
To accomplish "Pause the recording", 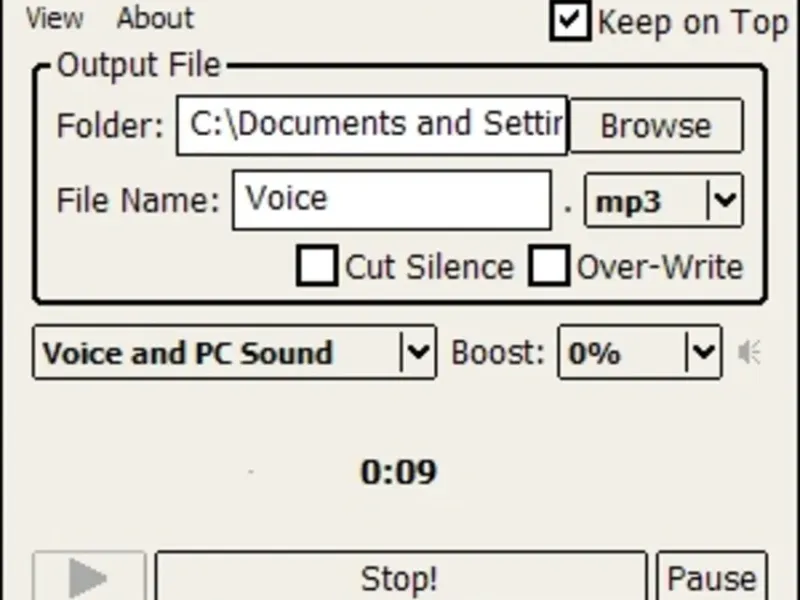I will (711, 578).
